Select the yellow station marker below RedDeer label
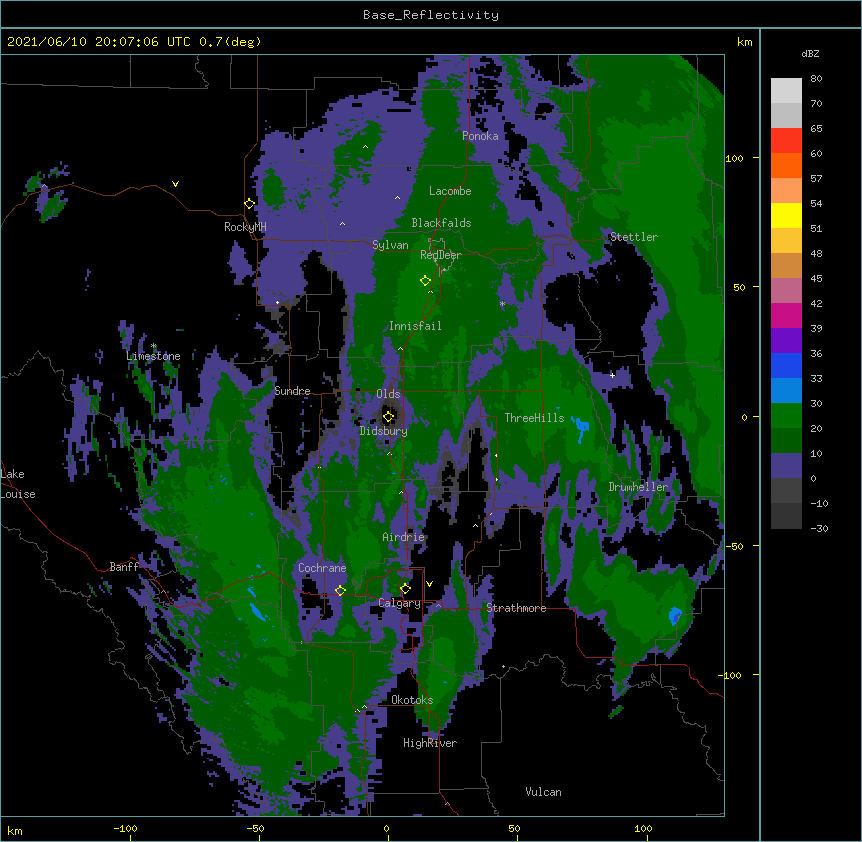The image size is (862, 842). 426,281
